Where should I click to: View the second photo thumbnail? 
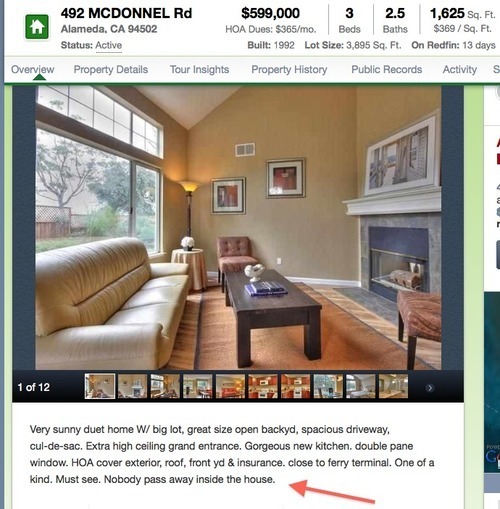click(x=132, y=386)
